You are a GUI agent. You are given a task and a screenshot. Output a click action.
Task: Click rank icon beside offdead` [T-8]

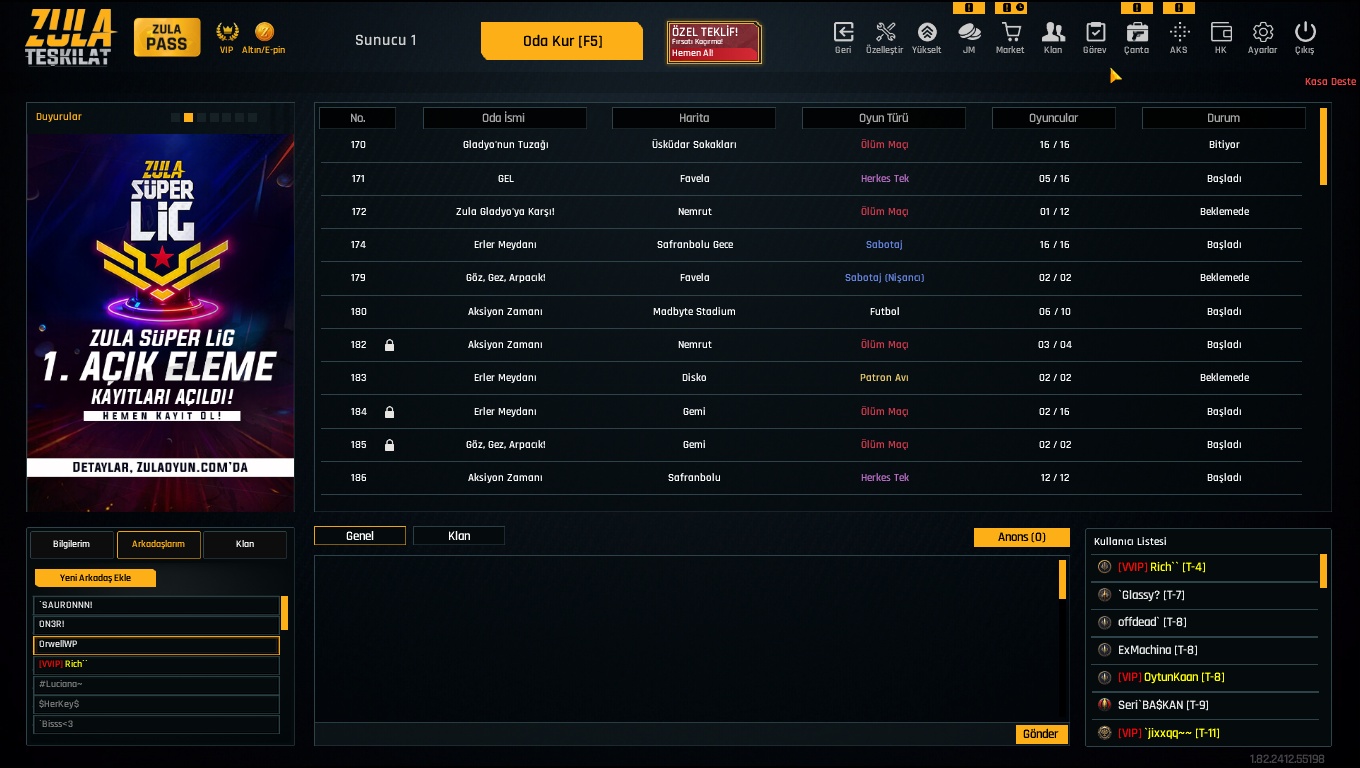[1104, 622]
